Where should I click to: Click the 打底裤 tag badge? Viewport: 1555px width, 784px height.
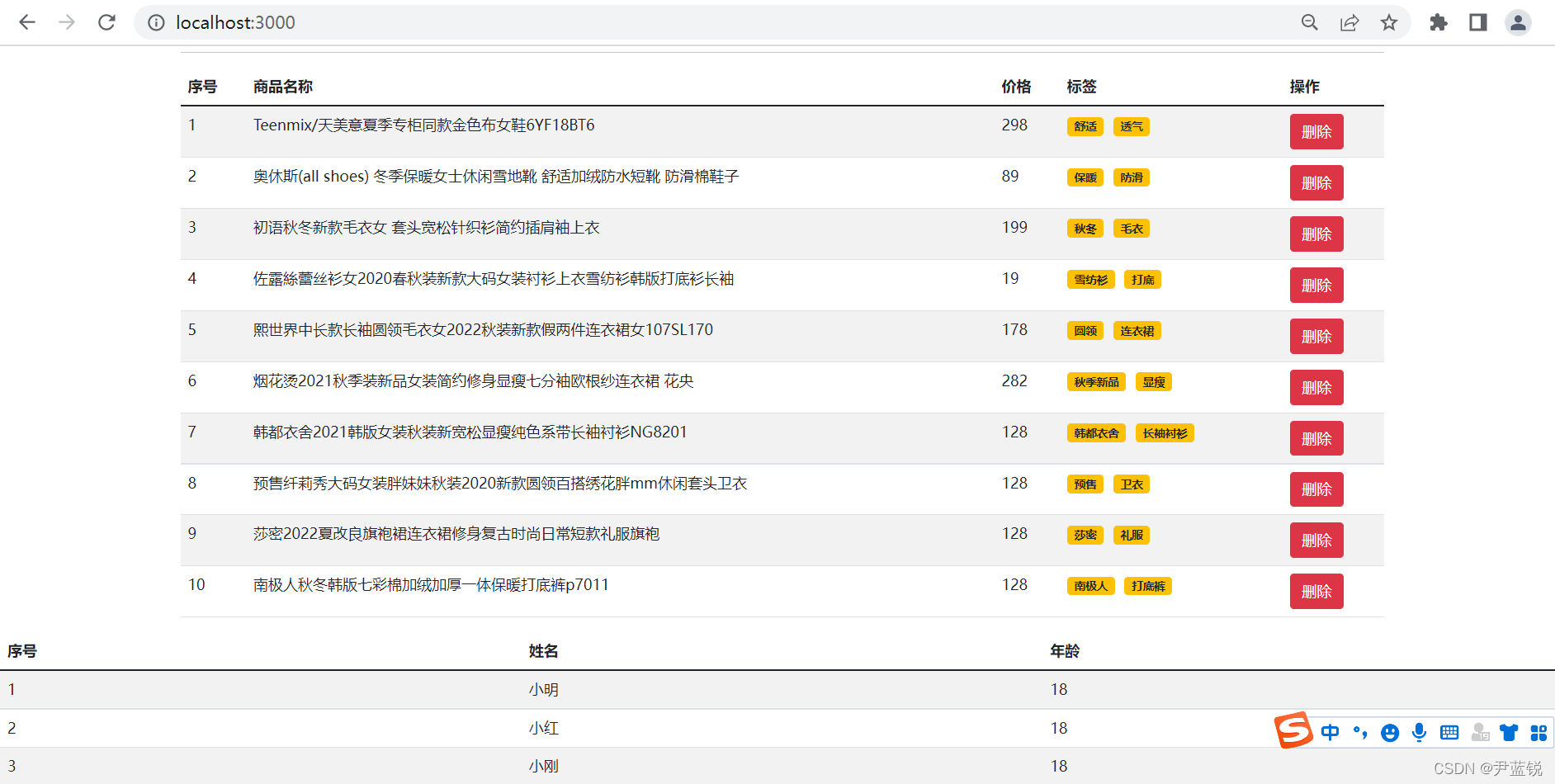point(1148,586)
